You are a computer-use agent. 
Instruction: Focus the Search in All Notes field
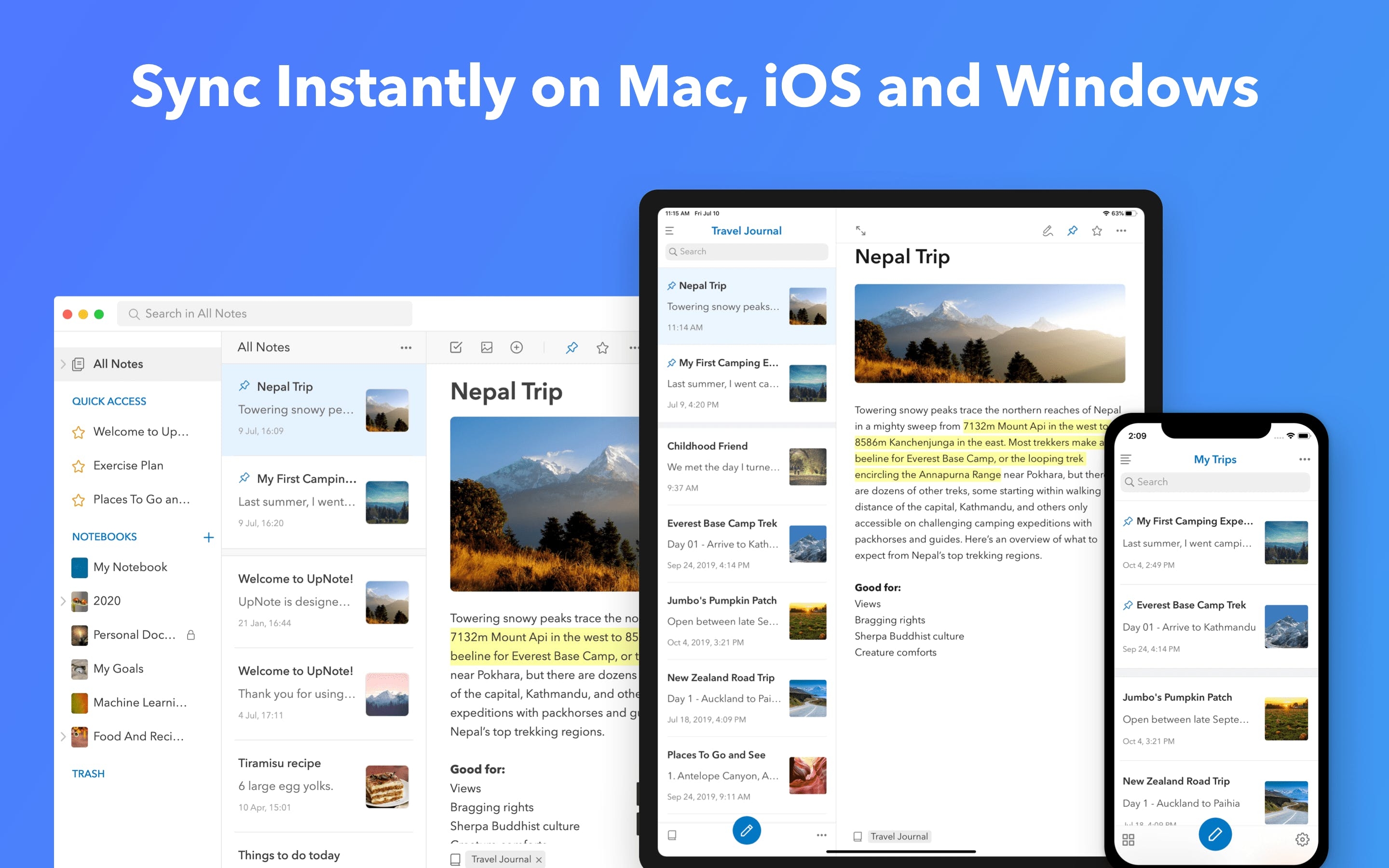[265, 313]
